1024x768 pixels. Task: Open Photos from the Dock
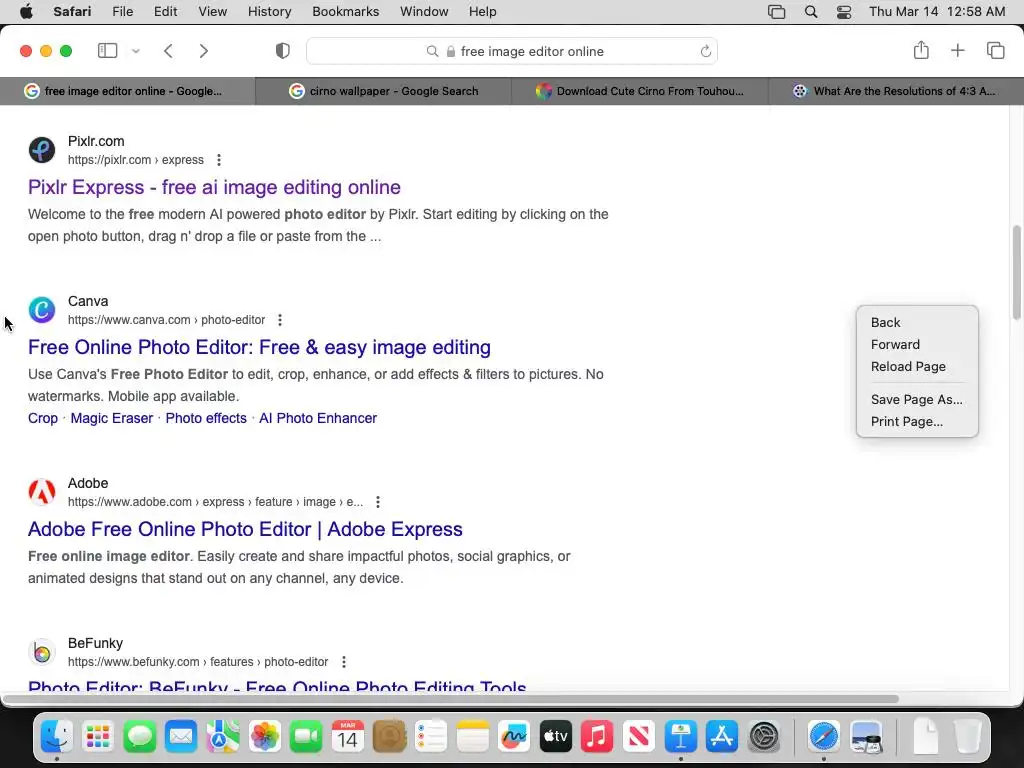pyautogui.click(x=264, y=737)
